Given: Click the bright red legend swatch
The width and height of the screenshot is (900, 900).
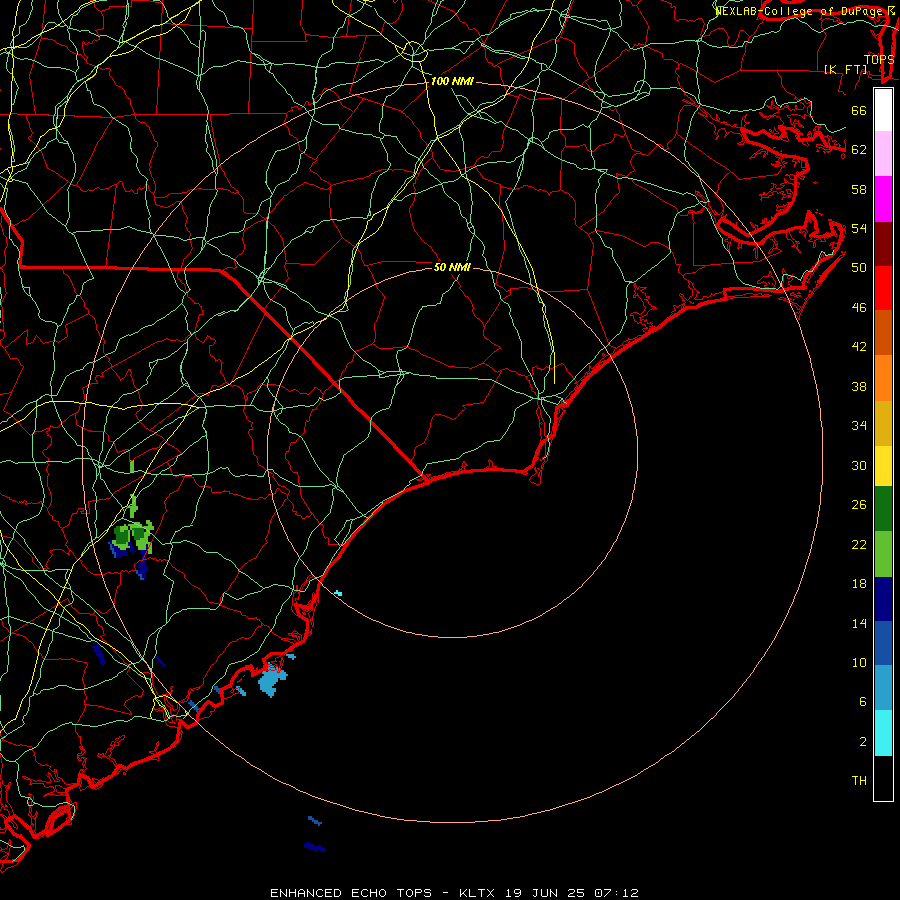Looking at the screenshot, I should click(x=883, y=288).
